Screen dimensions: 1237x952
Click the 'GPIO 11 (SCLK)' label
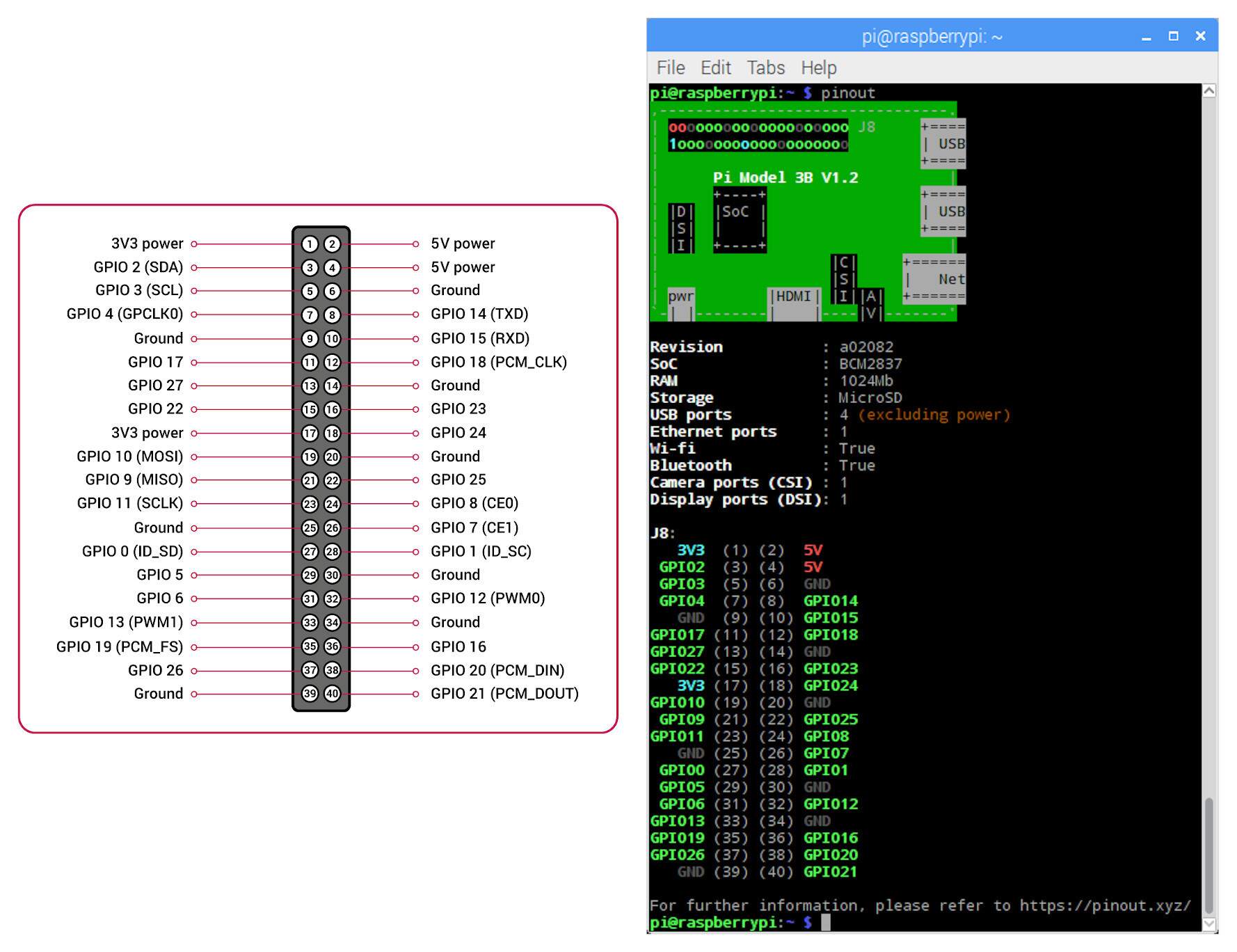point(129,503)
